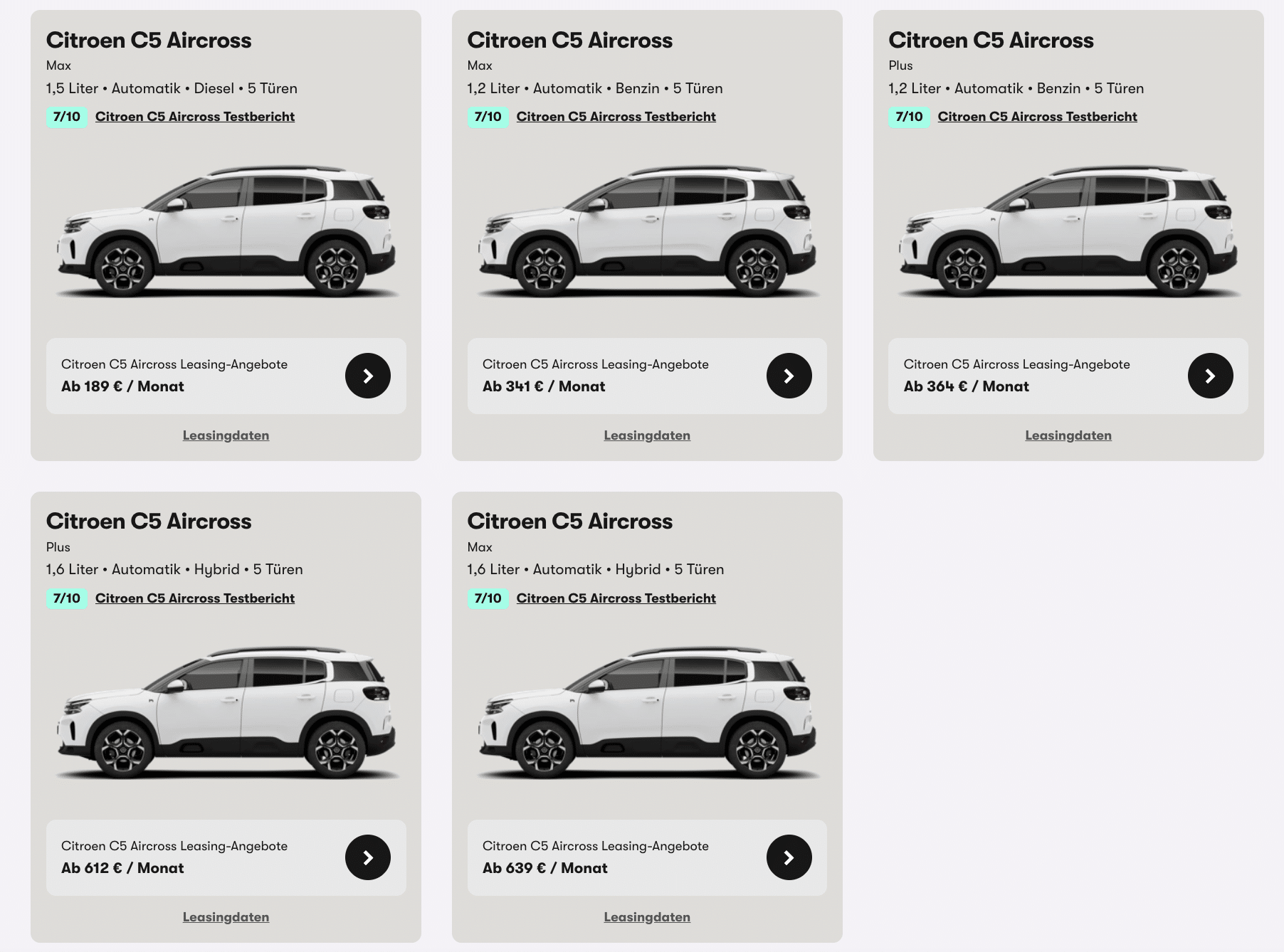
Task: Click the car image on the 639 € card
Action: pos(647,713)
